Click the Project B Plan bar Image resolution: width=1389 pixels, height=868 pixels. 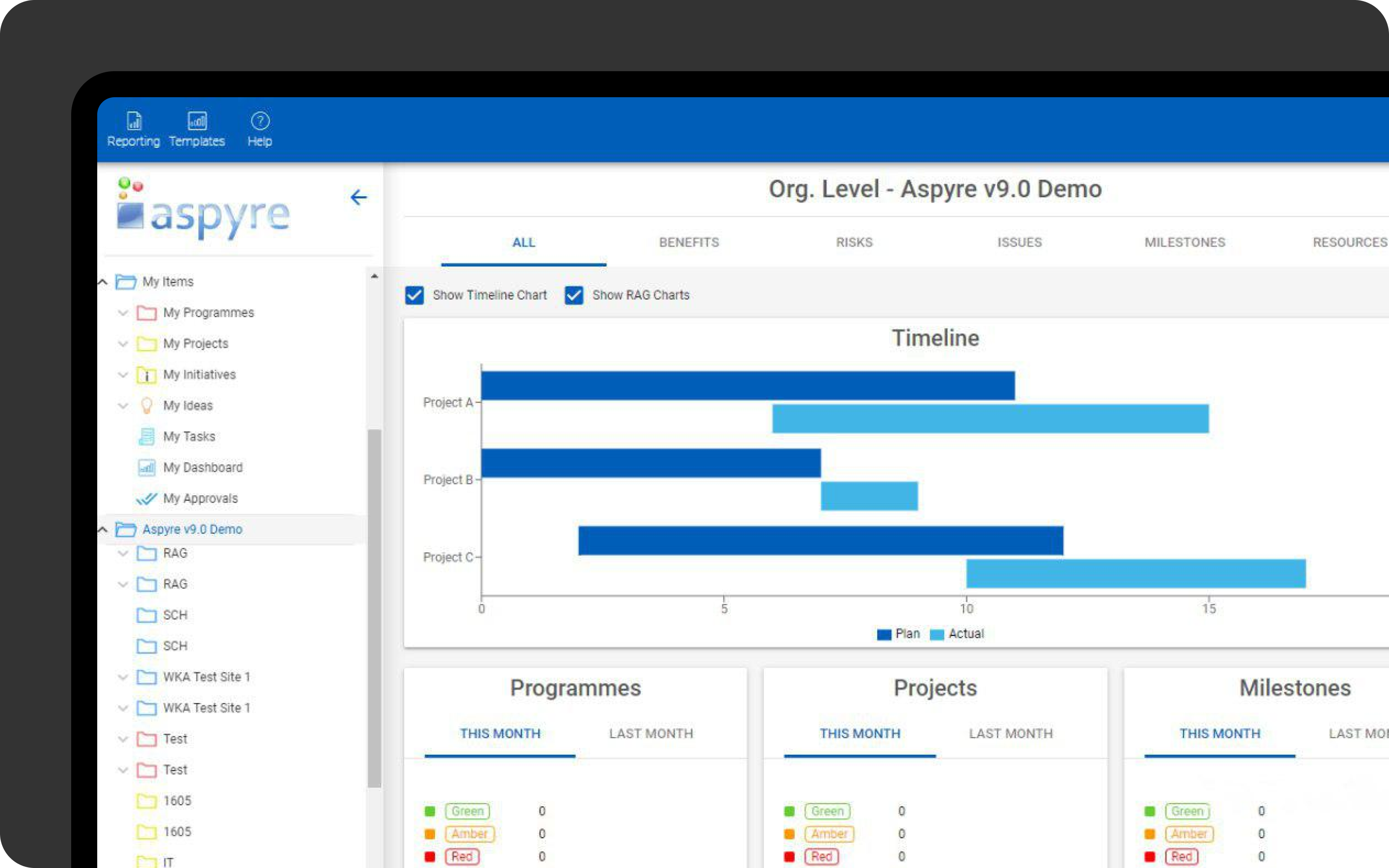click(x=651, y=463)
